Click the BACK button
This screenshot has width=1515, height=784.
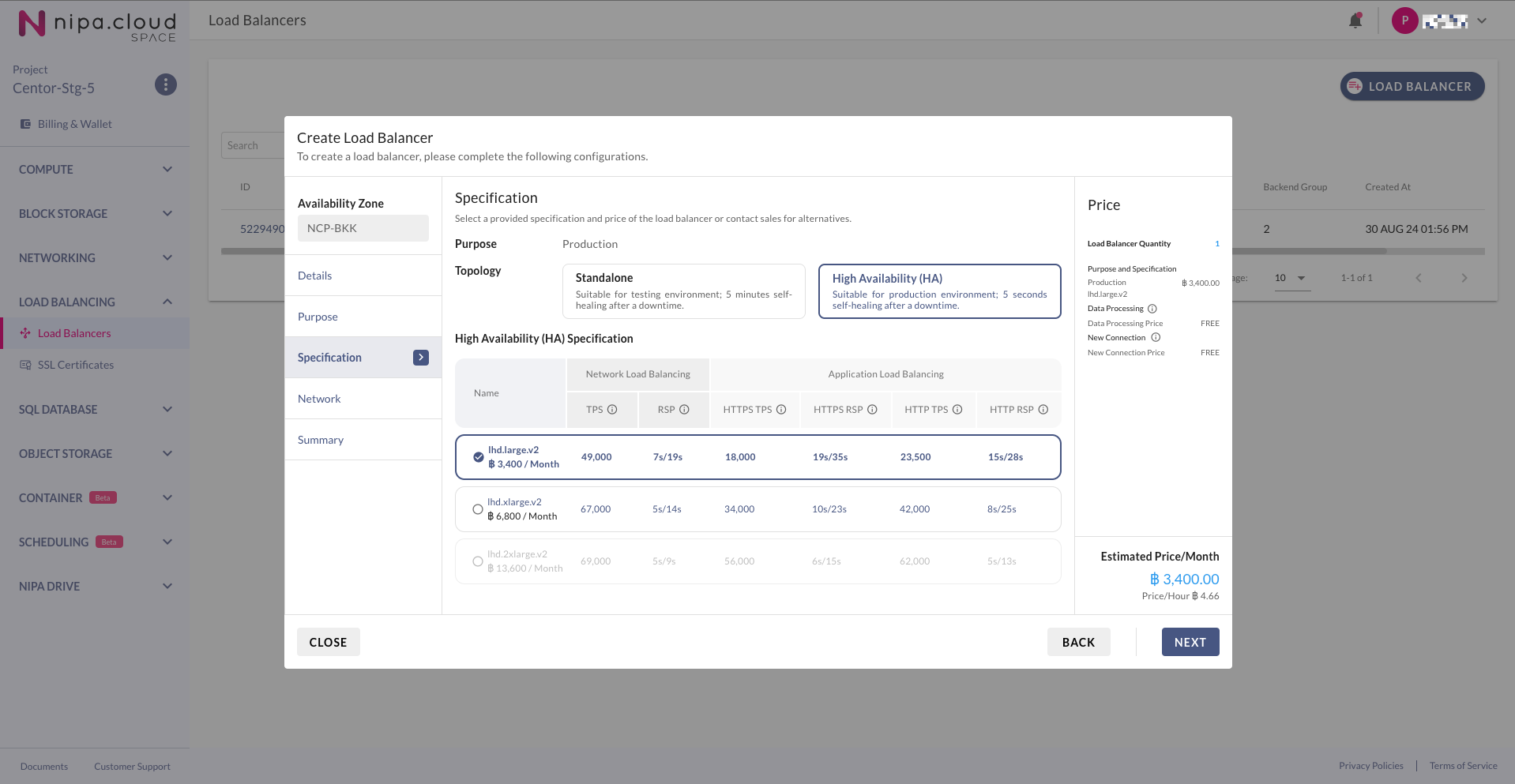coord(1078,642)
